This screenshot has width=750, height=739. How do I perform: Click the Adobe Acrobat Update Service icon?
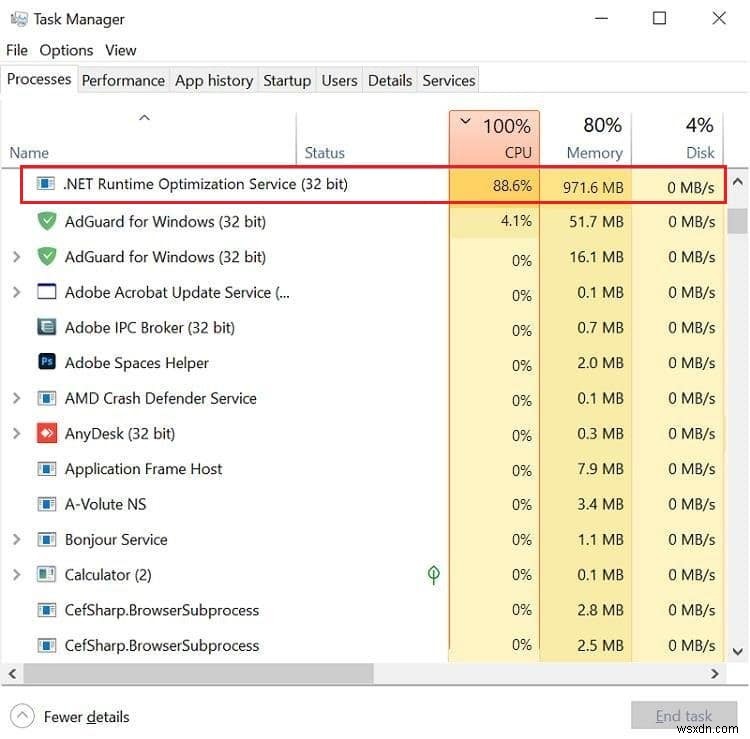47,292
